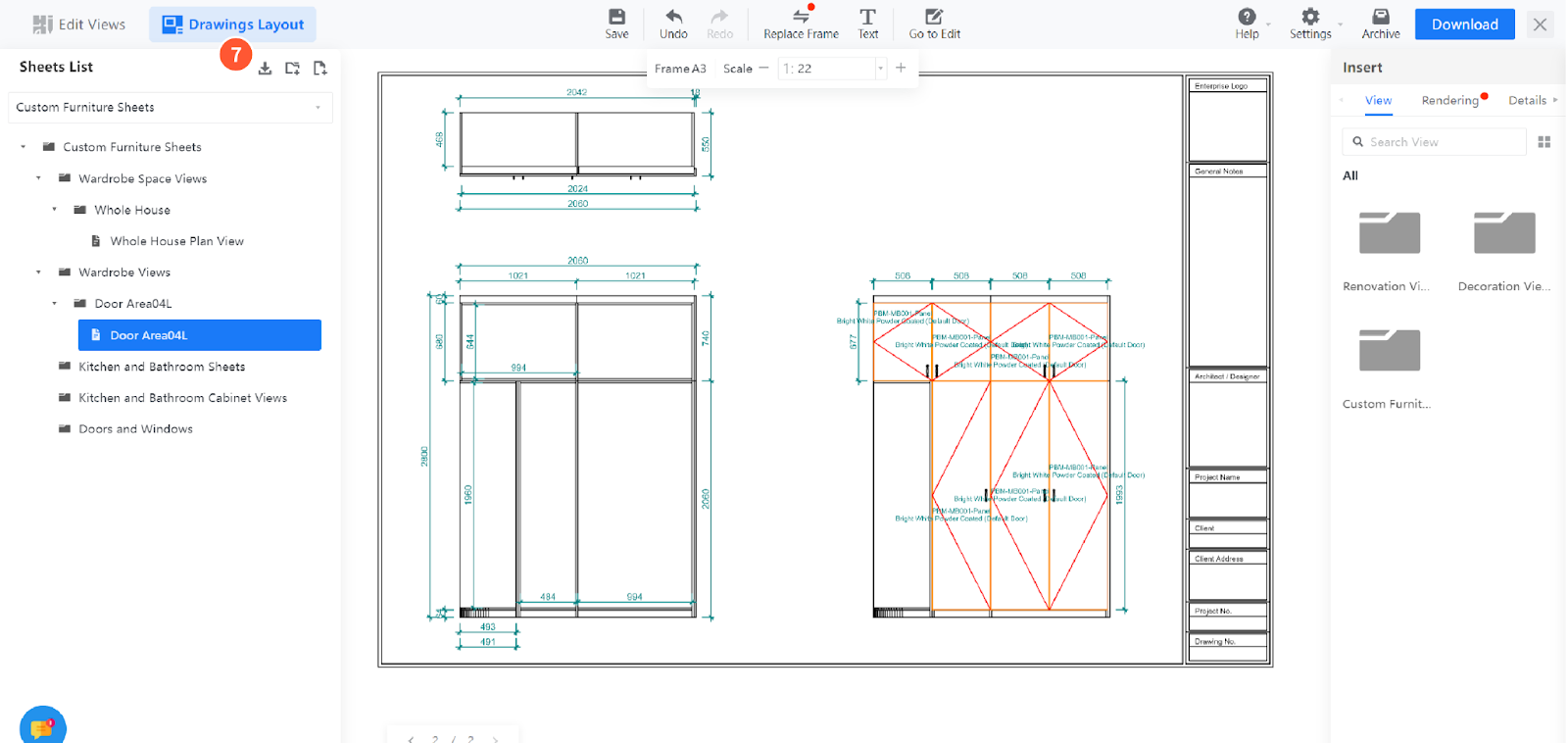
Task: Decrease scale with the minus button
Action: [763, 69]
